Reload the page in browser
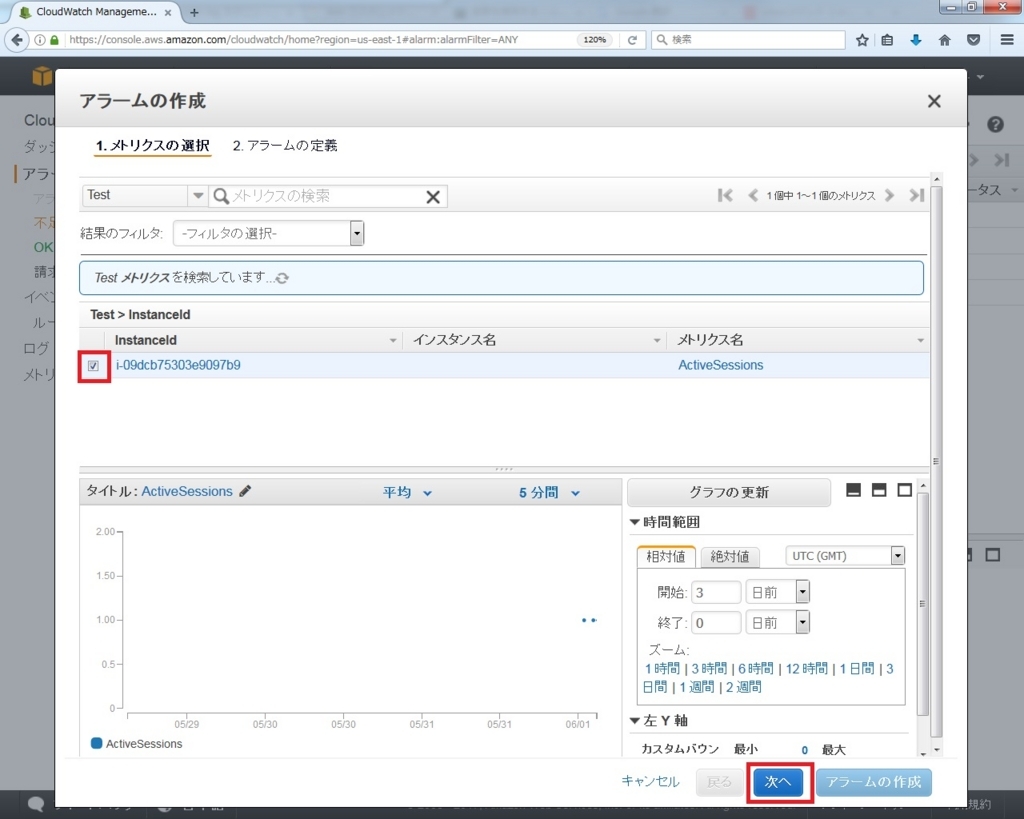The image size is (1024, 819). pyautogui.click(x=632, y=40)
